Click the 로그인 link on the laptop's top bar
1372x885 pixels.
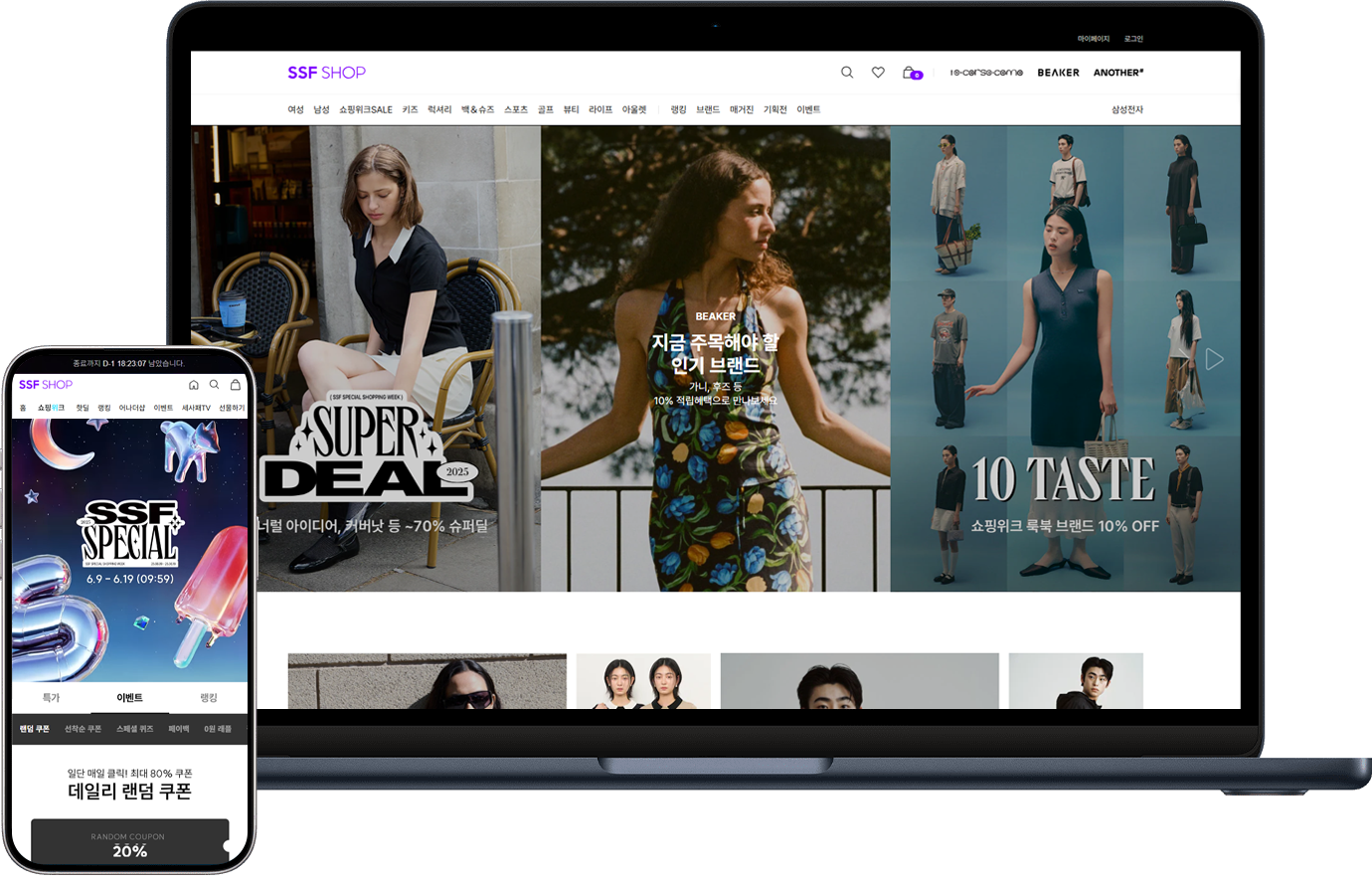1133,39
